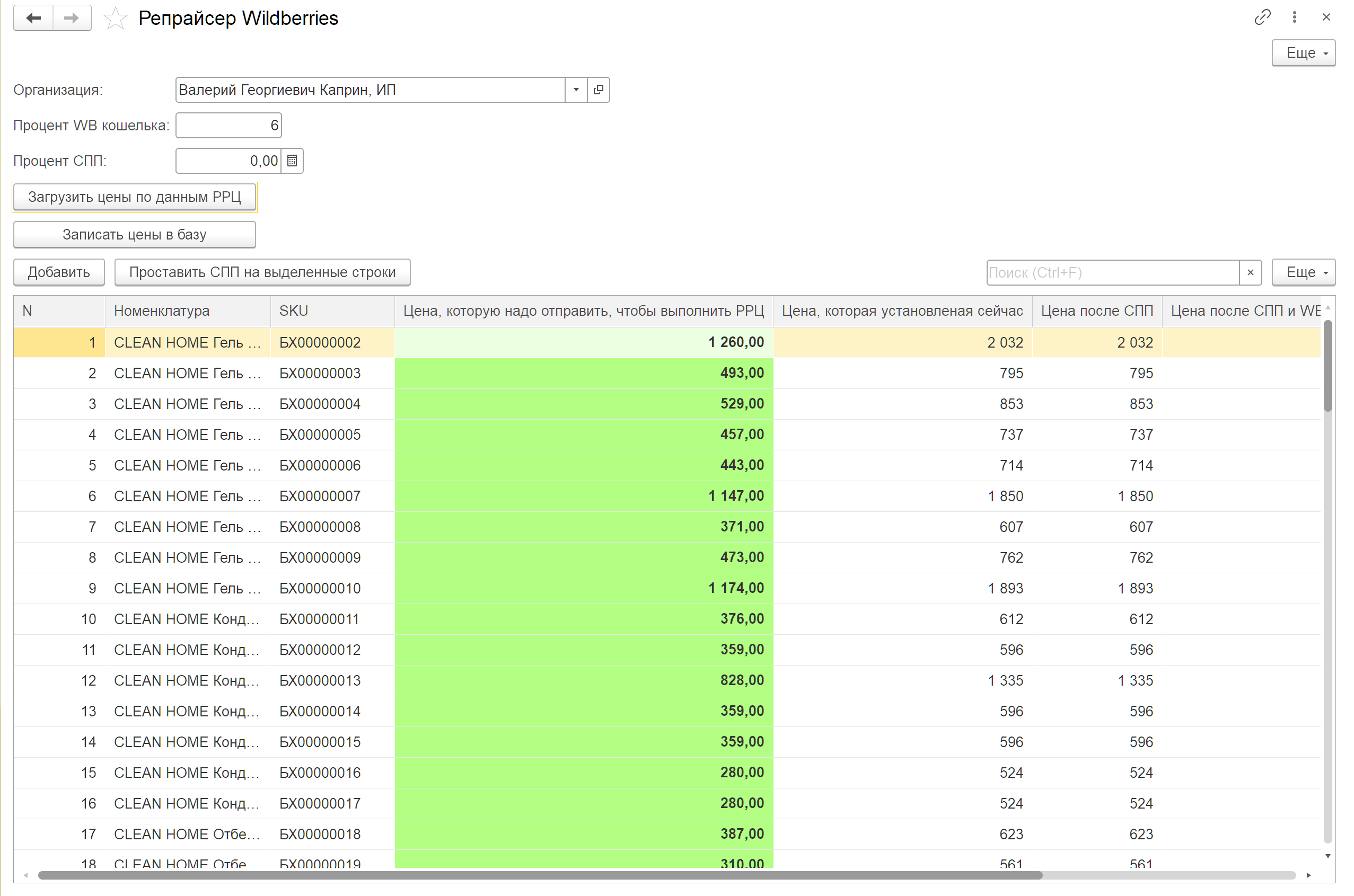1354x896 pixels.
Task: Open the top Еще menu
Action: [x=1304, y=53]
